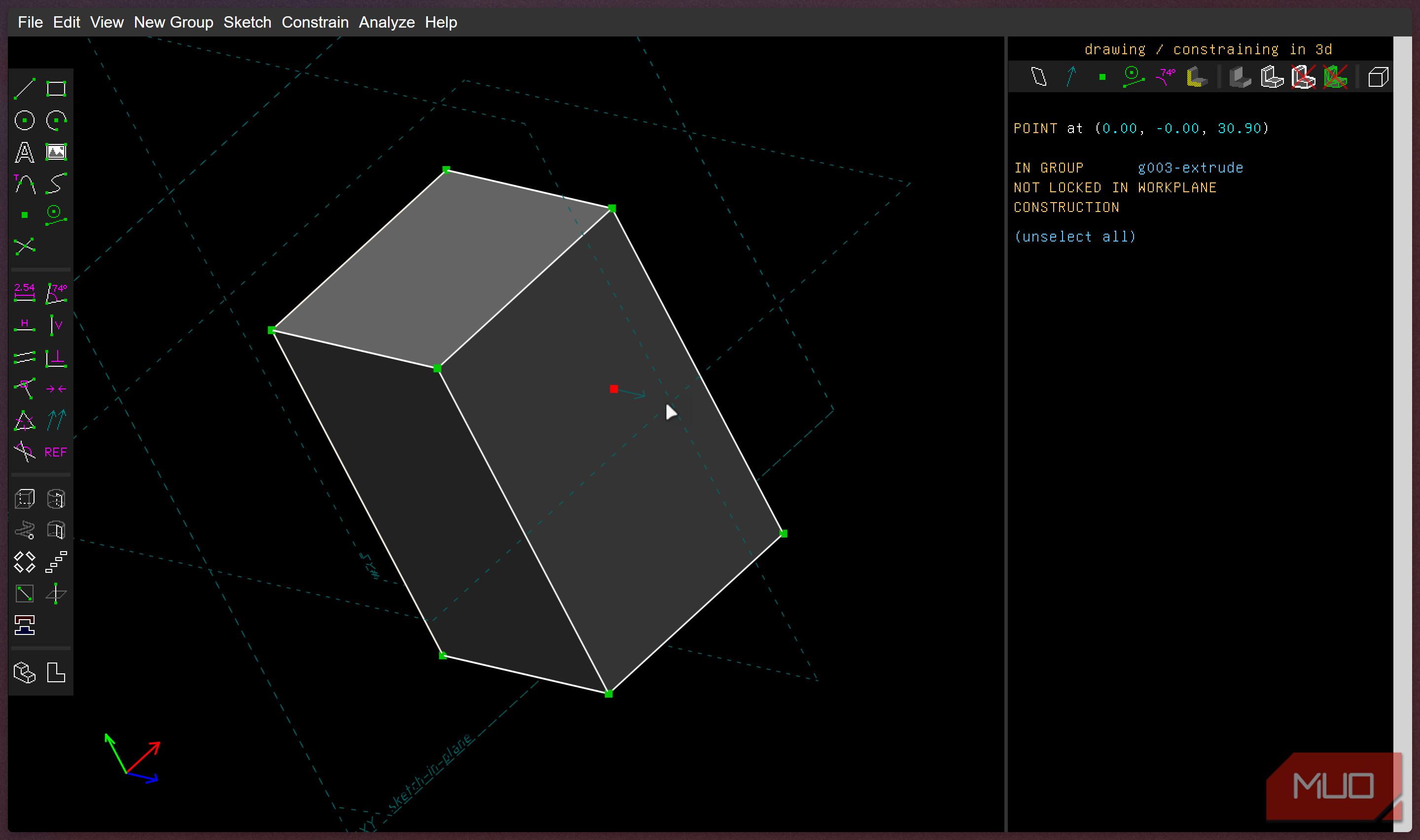Select the text 'A' sketch tool

(24, 152)
